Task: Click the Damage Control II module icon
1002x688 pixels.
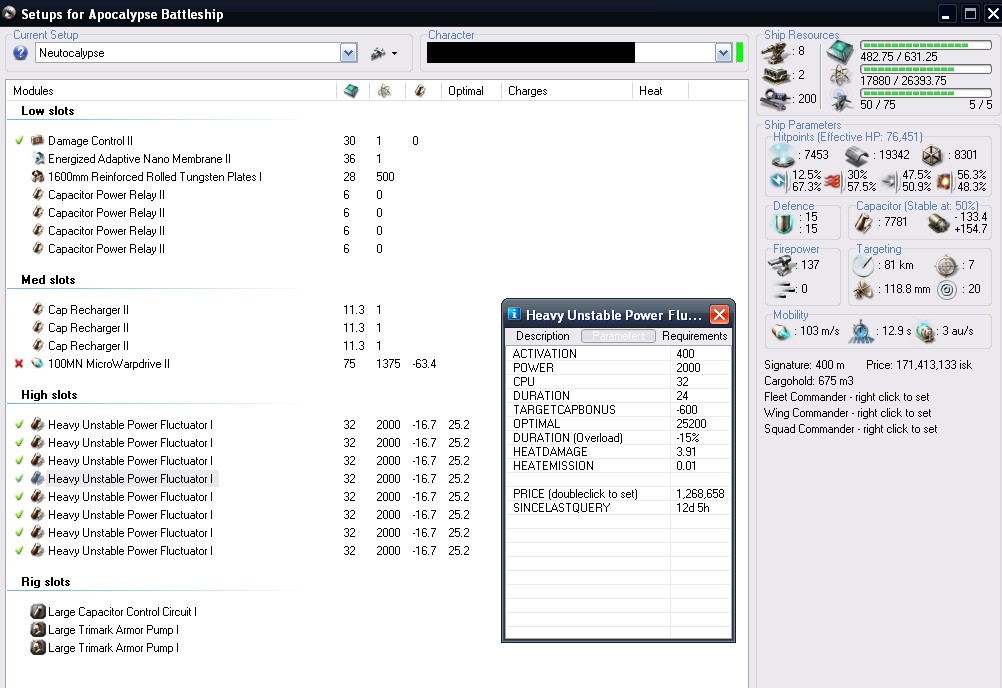Action: tap(37, 141)
